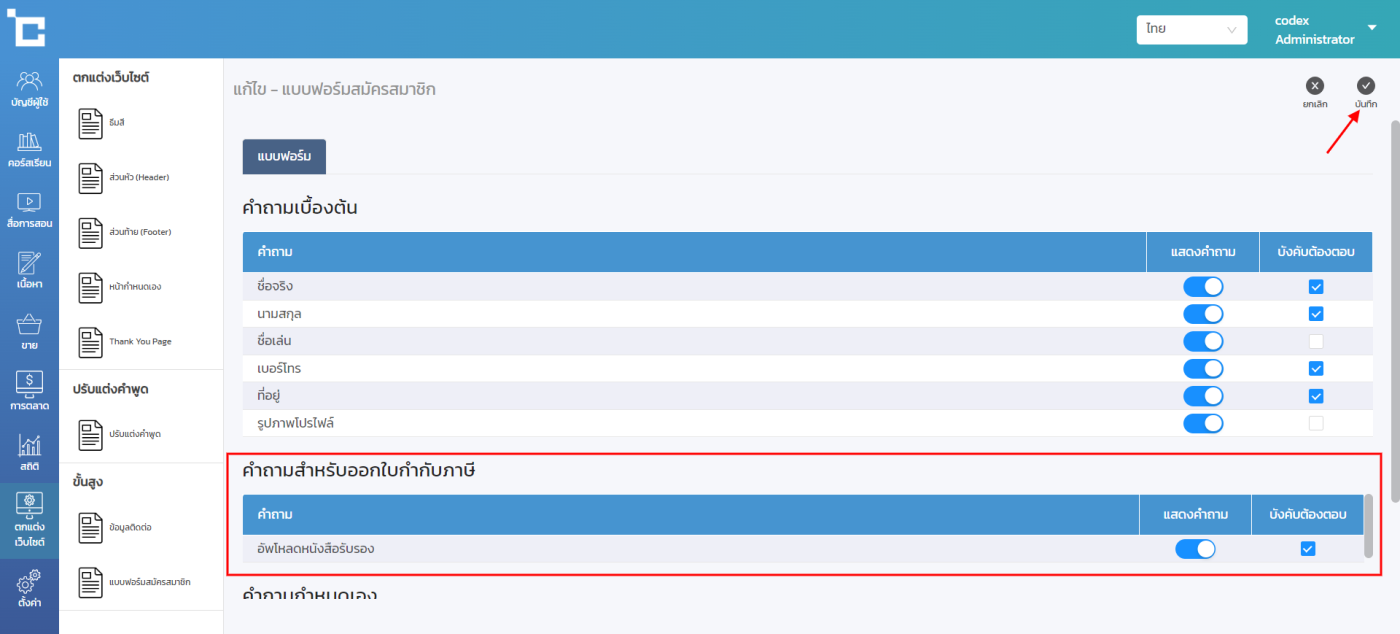The height and width of the screenshot is (634, 1400).
Task: Check required box for ชื่อเล่น
Action: [x=1316, y=342]
